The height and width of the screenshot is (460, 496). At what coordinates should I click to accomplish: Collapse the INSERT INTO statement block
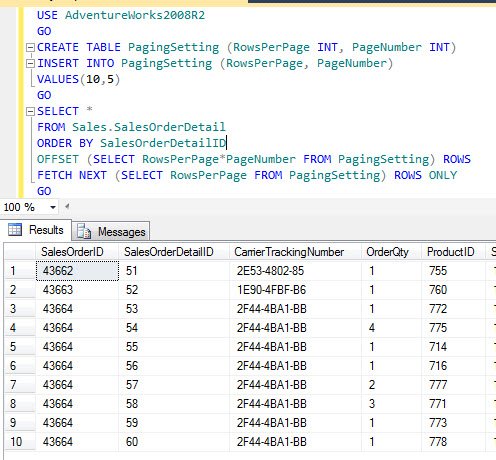click(x=30, y=63)
